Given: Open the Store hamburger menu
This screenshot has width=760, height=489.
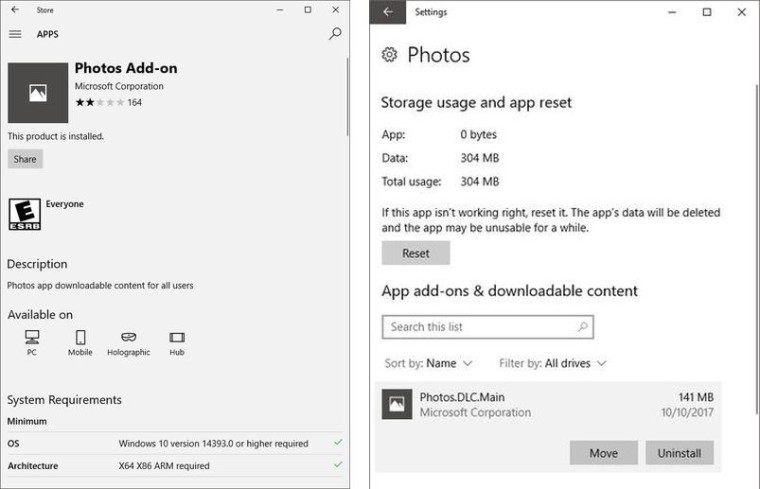Looking at the screenshot, I should (x=15, y=34).
